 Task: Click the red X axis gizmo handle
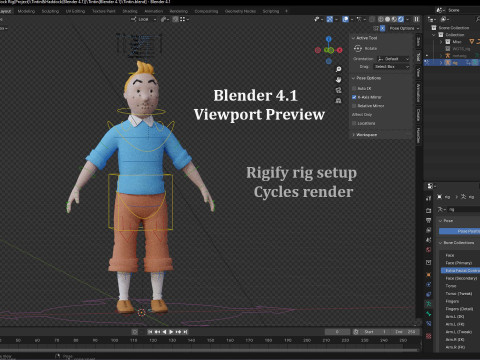pos(339,50)
